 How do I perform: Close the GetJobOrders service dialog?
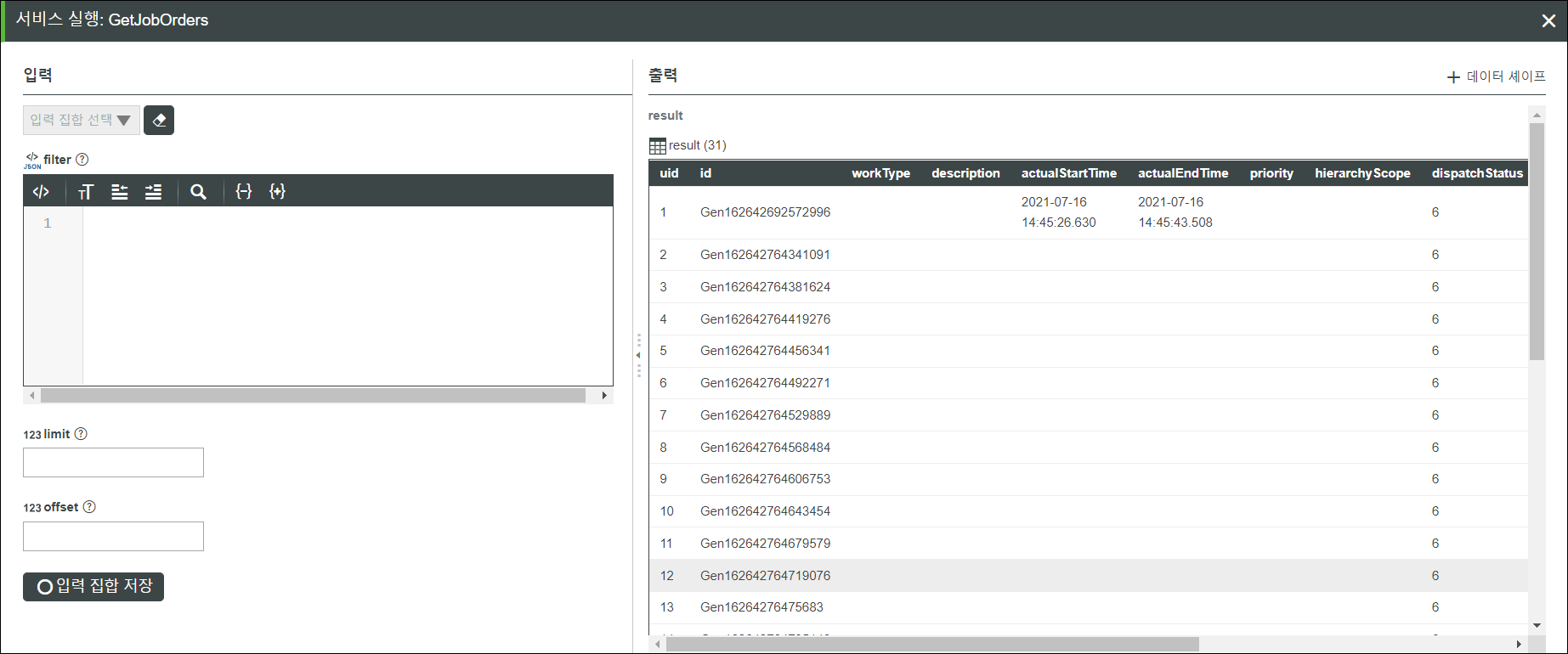pyautogui.click(x=1548, y=21)
